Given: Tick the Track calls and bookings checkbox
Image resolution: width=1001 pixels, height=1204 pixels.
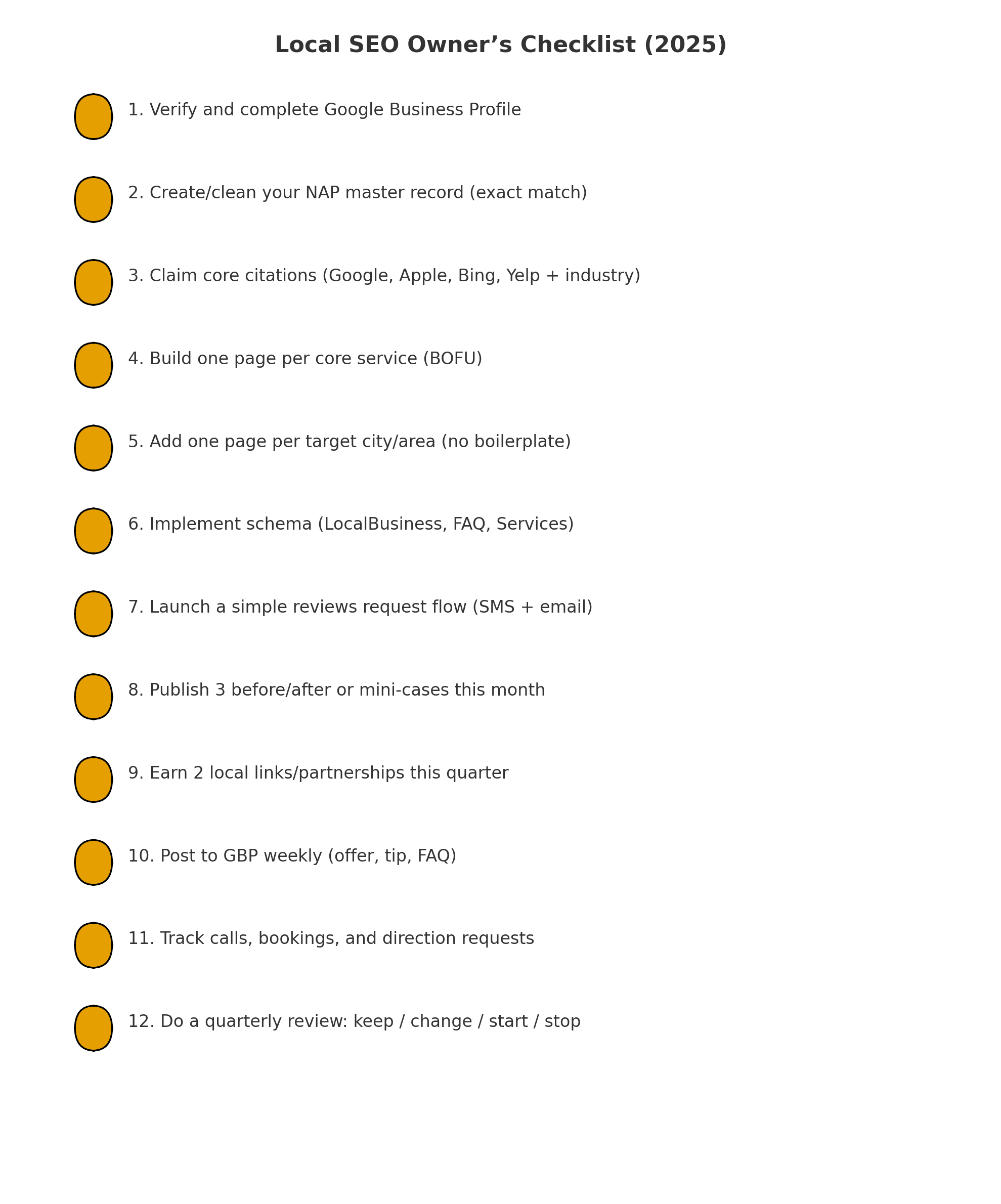Looking at the screenshot, I should coord(94,945).
